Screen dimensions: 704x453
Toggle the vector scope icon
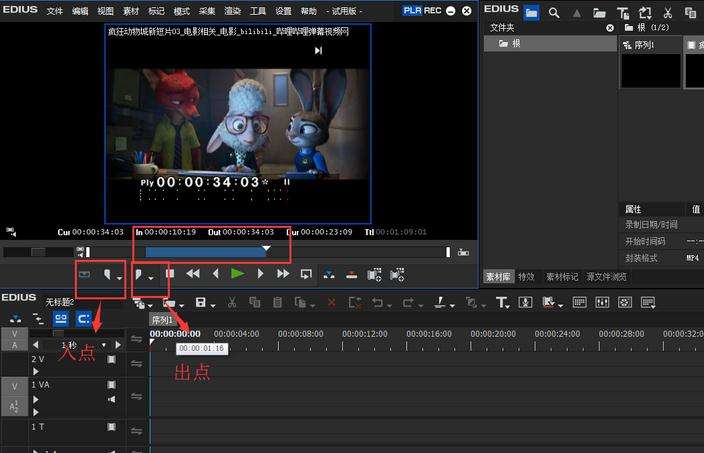pos(625,303)
